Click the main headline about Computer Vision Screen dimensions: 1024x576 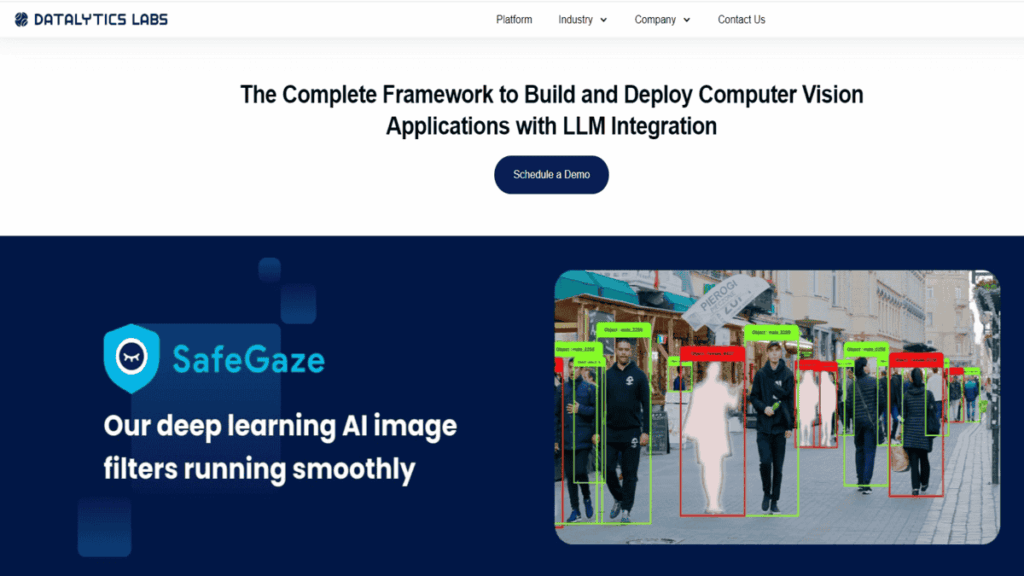click(551, 110)
